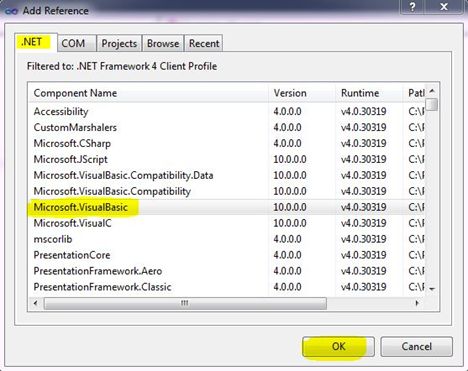Select the mscorlib component
This screenshot has height=371, width=468.
(227, 239)
